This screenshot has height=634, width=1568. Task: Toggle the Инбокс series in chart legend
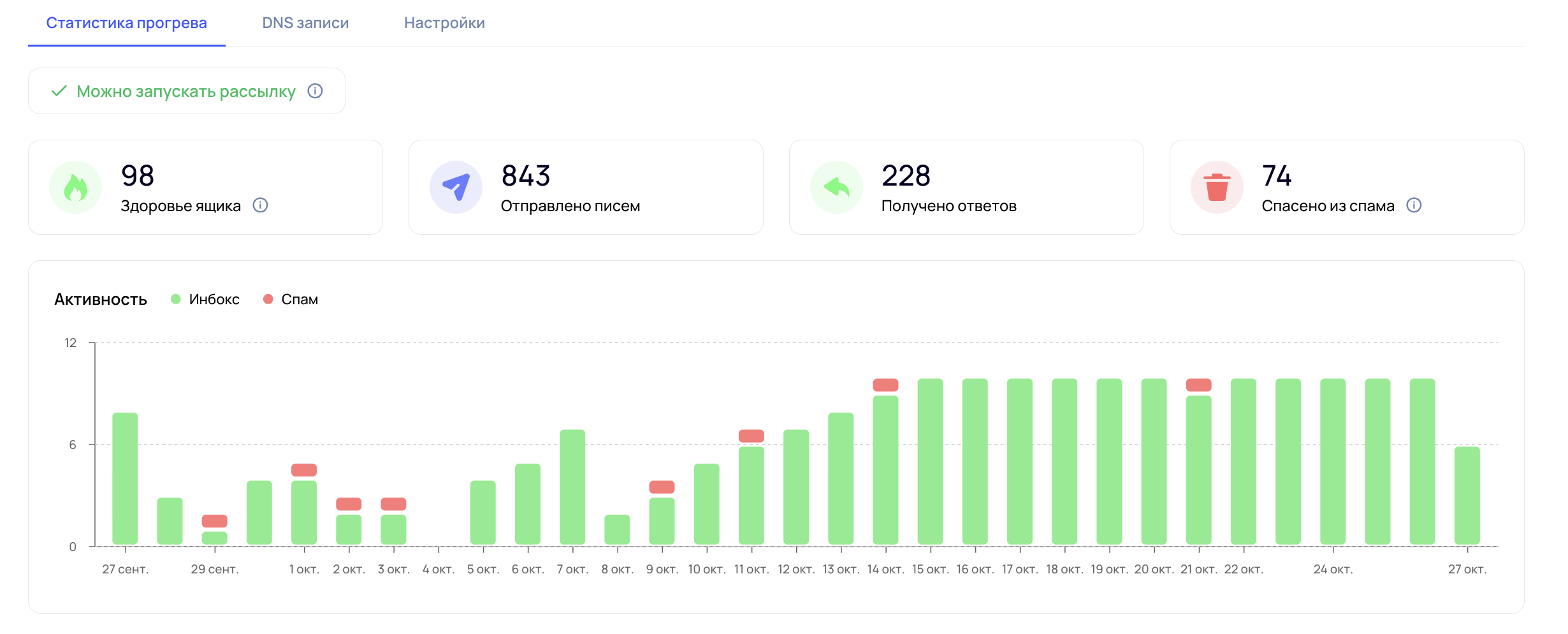(205, 299)
